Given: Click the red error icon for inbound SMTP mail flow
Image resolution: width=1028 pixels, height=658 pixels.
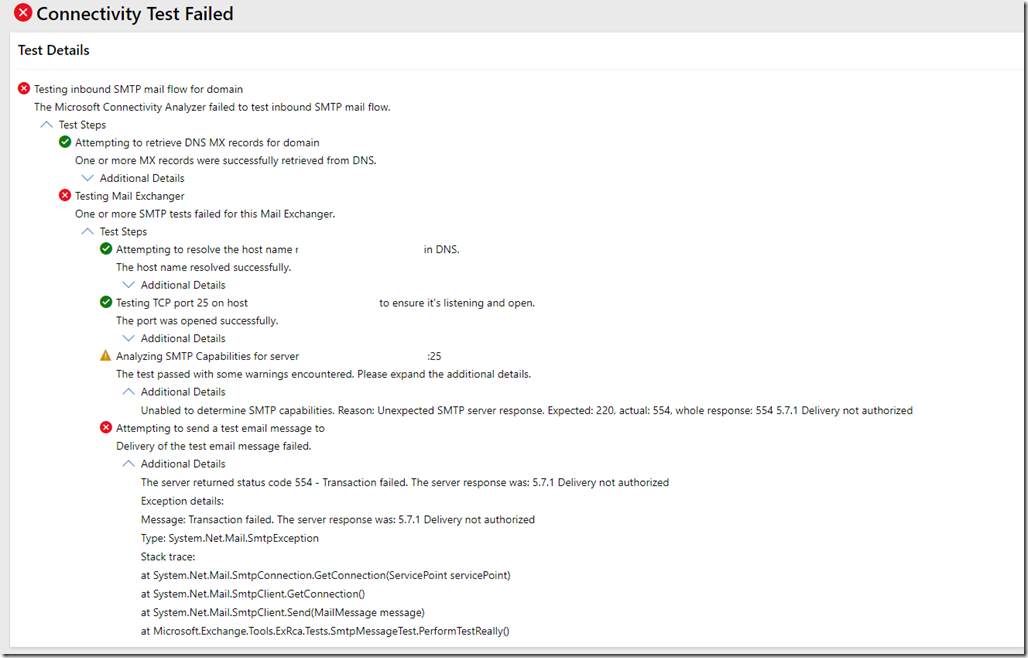Looking at the screenshot, I should tap(25, 89).
